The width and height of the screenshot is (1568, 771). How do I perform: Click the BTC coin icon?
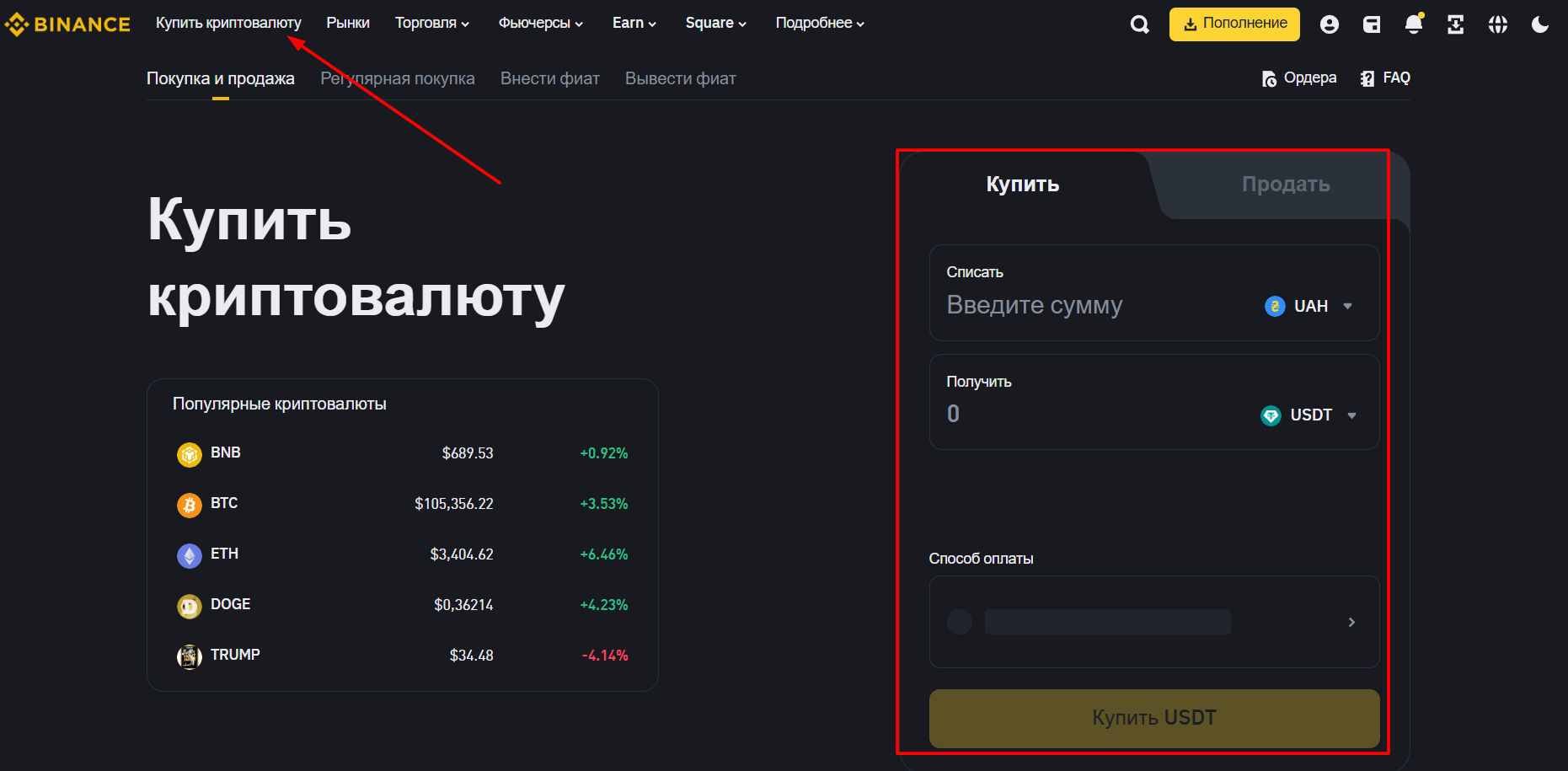(190, 505)
